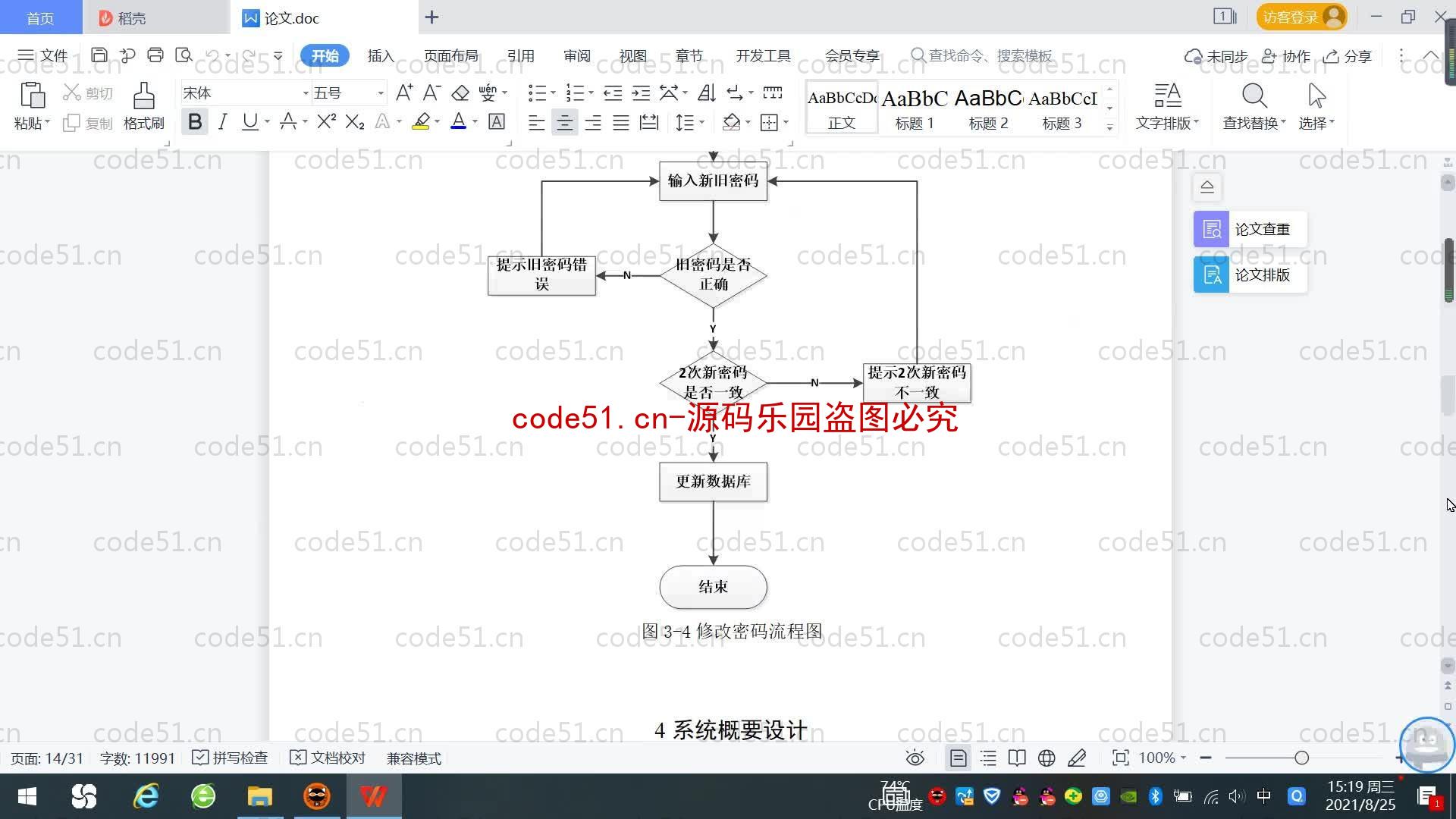Click the font color A swatch
The image size is (1456, 819).
pos(458,122)
